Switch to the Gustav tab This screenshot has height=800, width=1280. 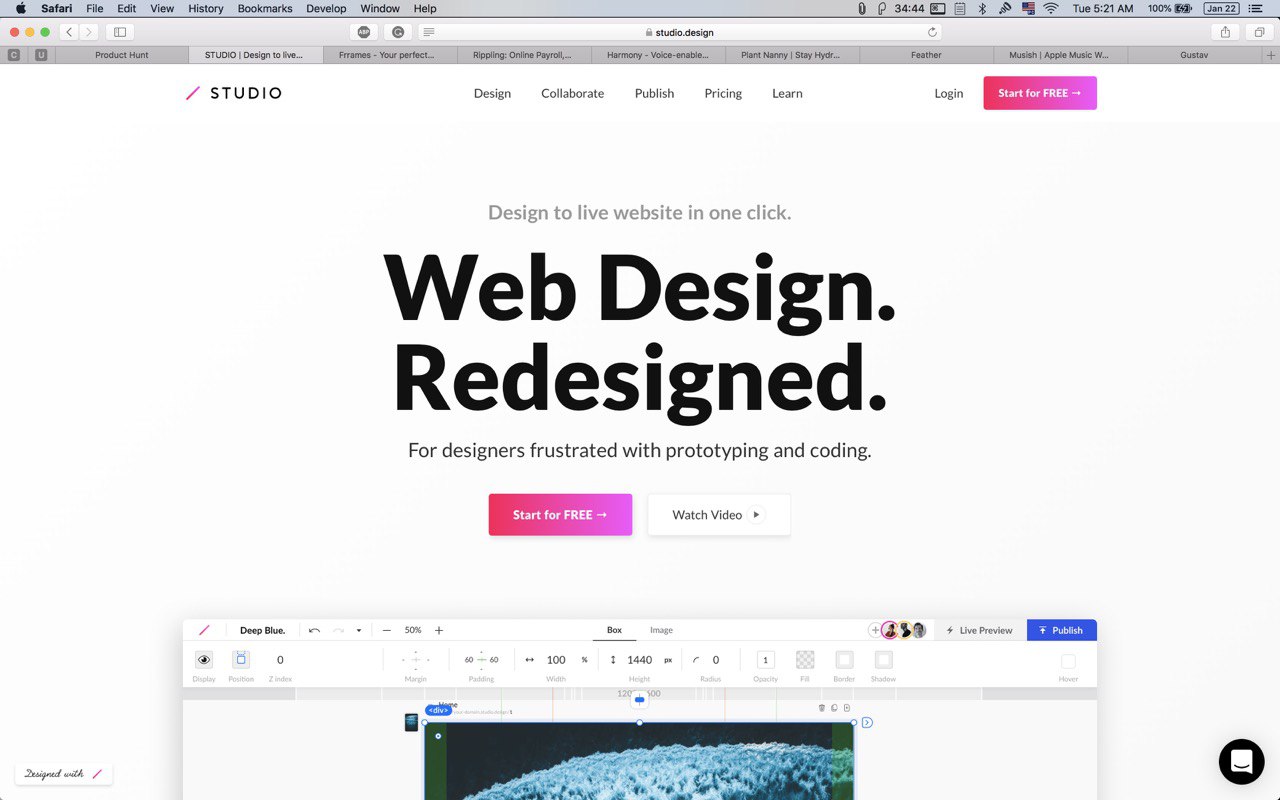[1194, 55]
